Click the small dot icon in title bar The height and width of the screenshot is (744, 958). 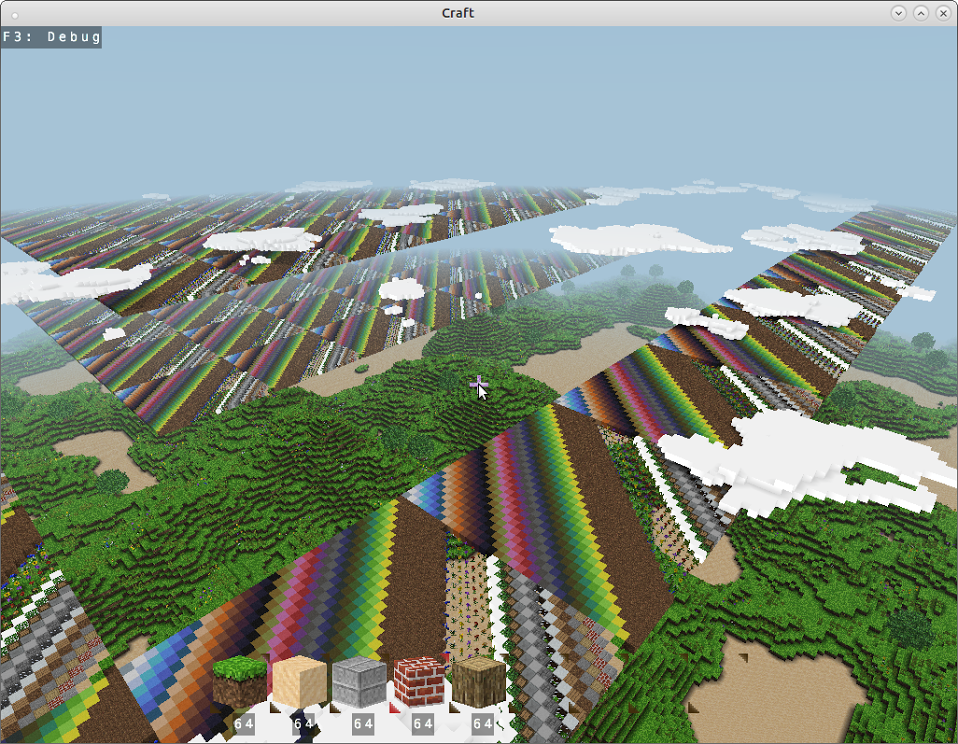tap(15, 15)
